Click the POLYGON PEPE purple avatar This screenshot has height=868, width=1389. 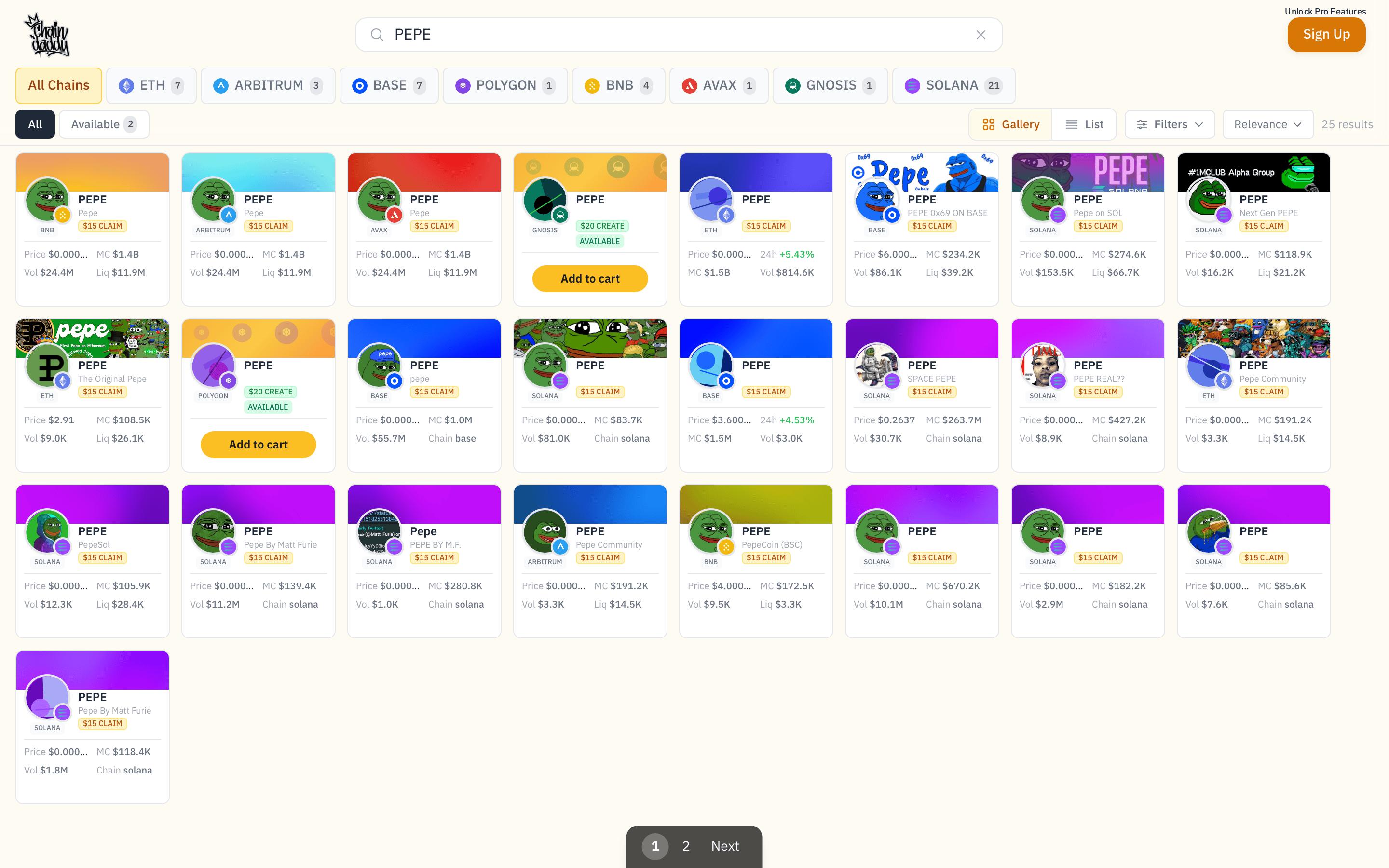point(213,366)
